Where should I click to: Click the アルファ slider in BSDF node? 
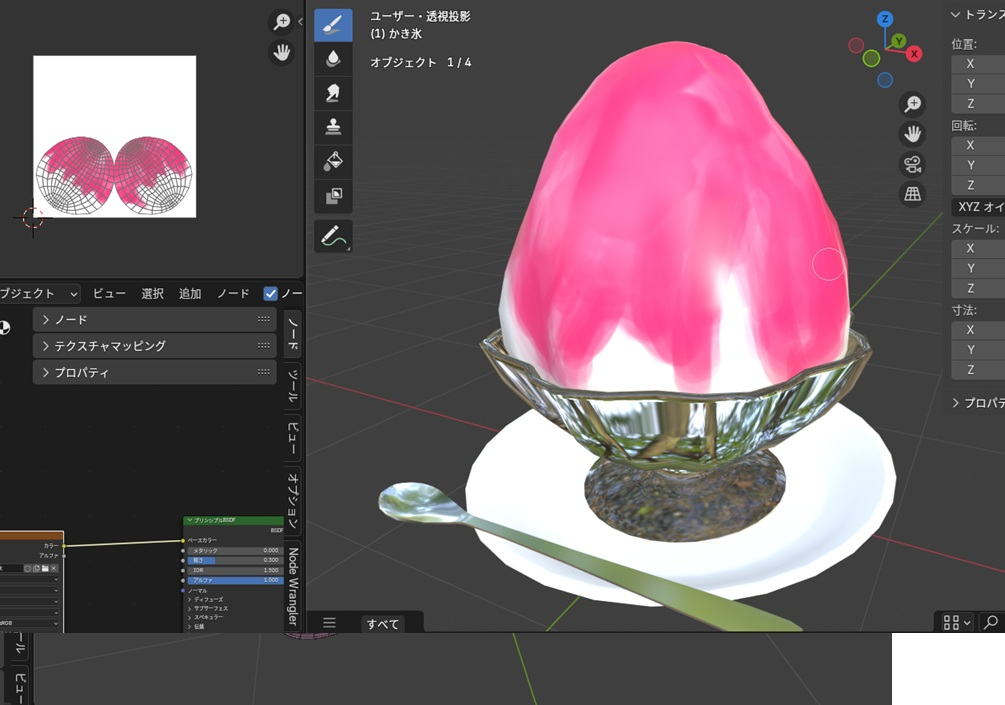[234, 580]
